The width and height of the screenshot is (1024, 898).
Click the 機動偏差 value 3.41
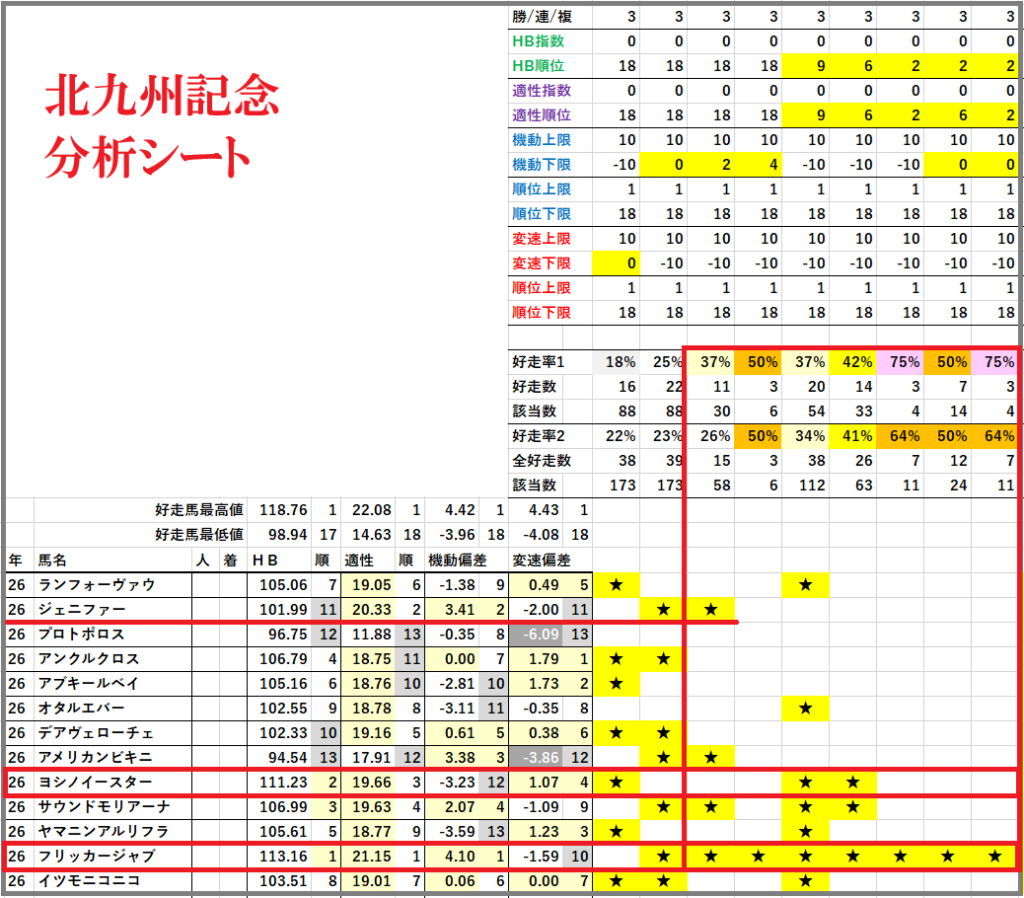coord(460,609)
